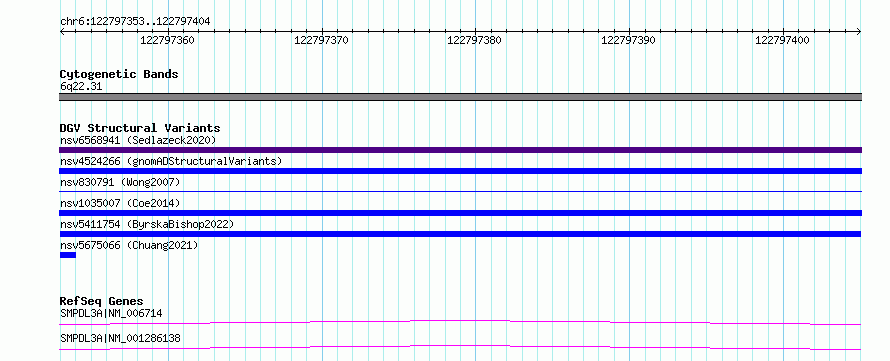The image size is (890, 361).
Task: Click ruler tick label 122797390
Action: click(x=628, y=40)
